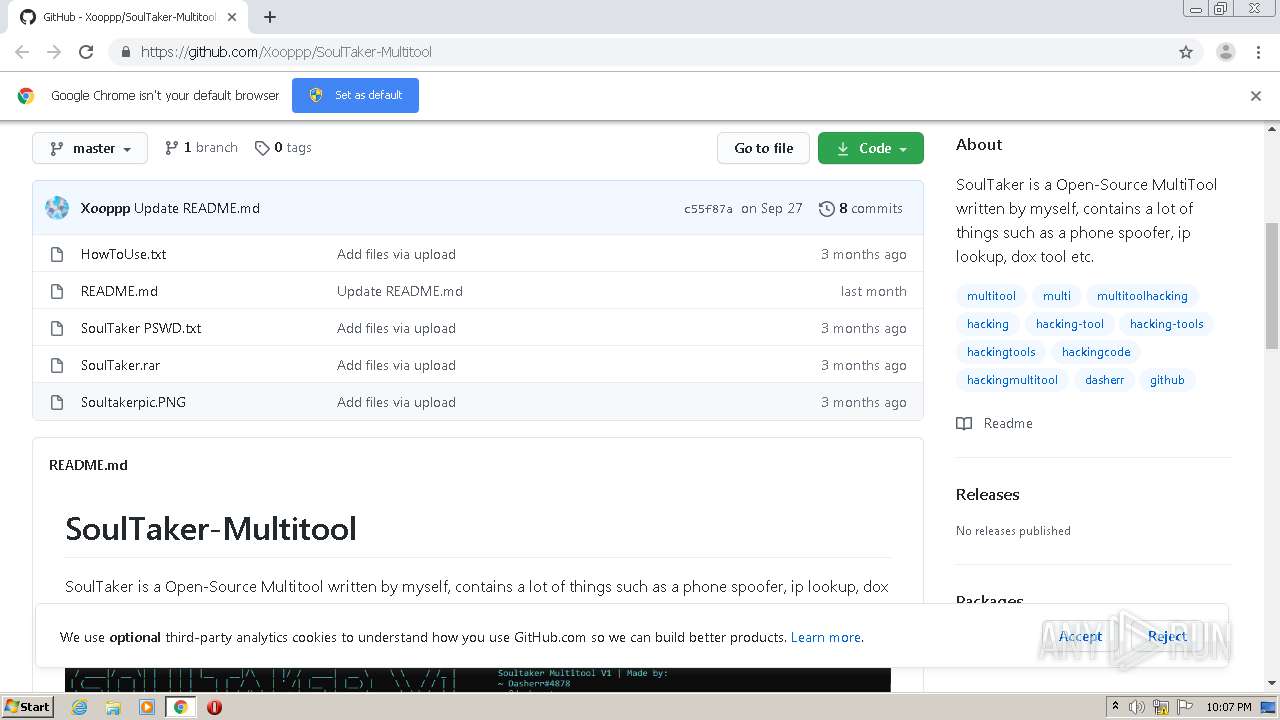Open Soultakerpic.PNG file

click(133, 402)
